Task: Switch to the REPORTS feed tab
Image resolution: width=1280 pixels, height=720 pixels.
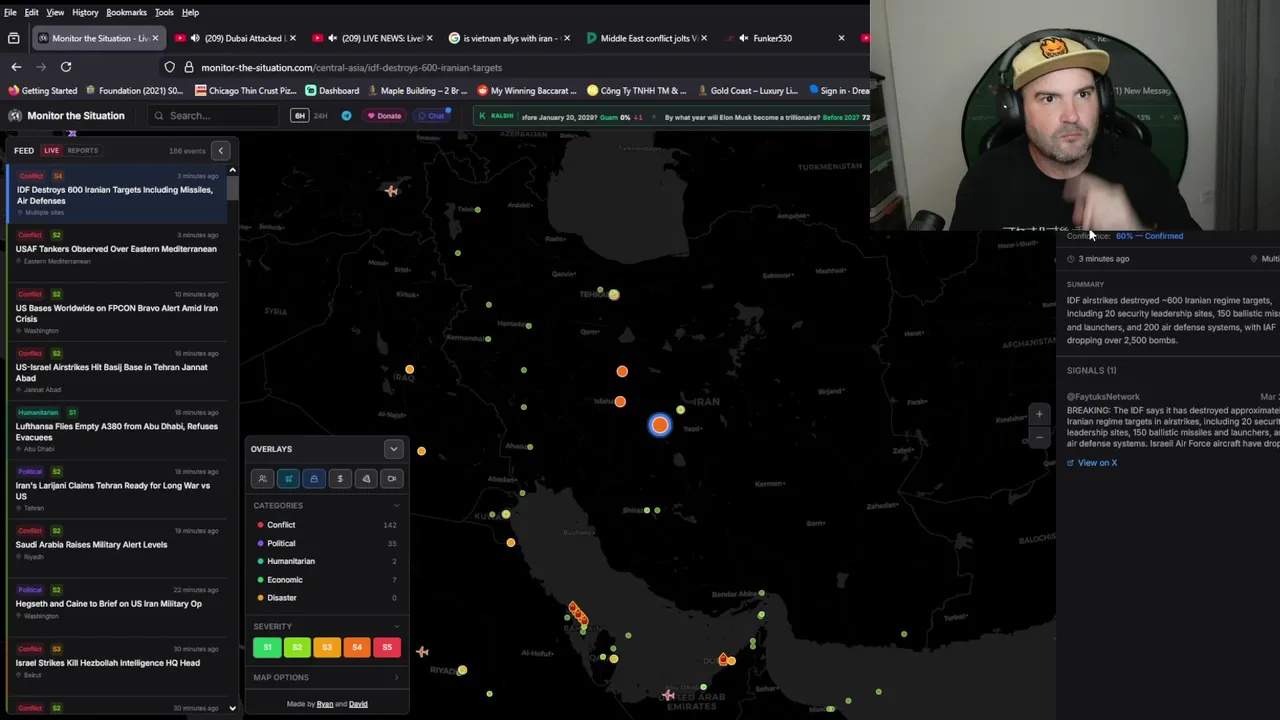Action: [x=83, y=151]
